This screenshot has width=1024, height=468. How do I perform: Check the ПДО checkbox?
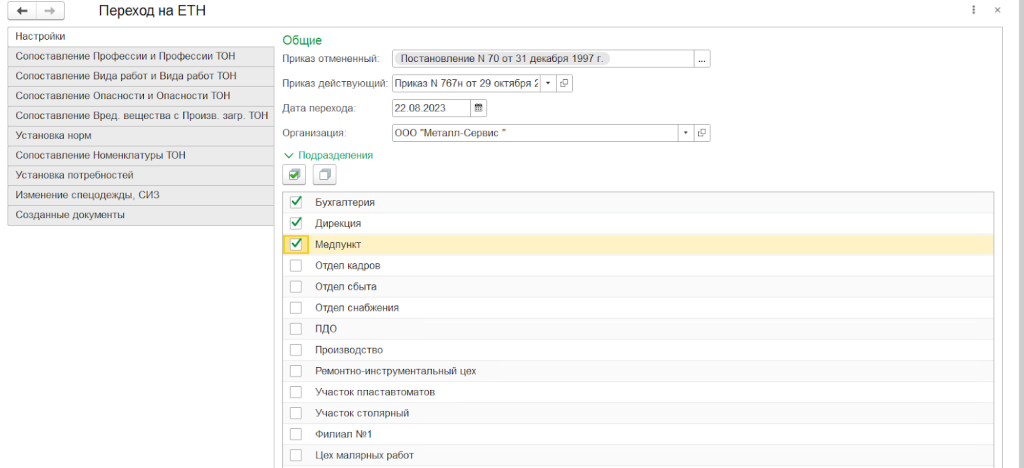(x=296, y=328)
